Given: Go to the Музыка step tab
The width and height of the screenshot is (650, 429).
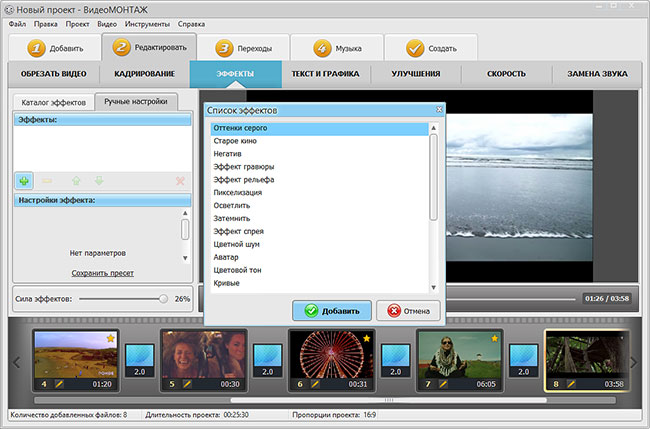Looking at the screenshot, I should coord(337,48).
